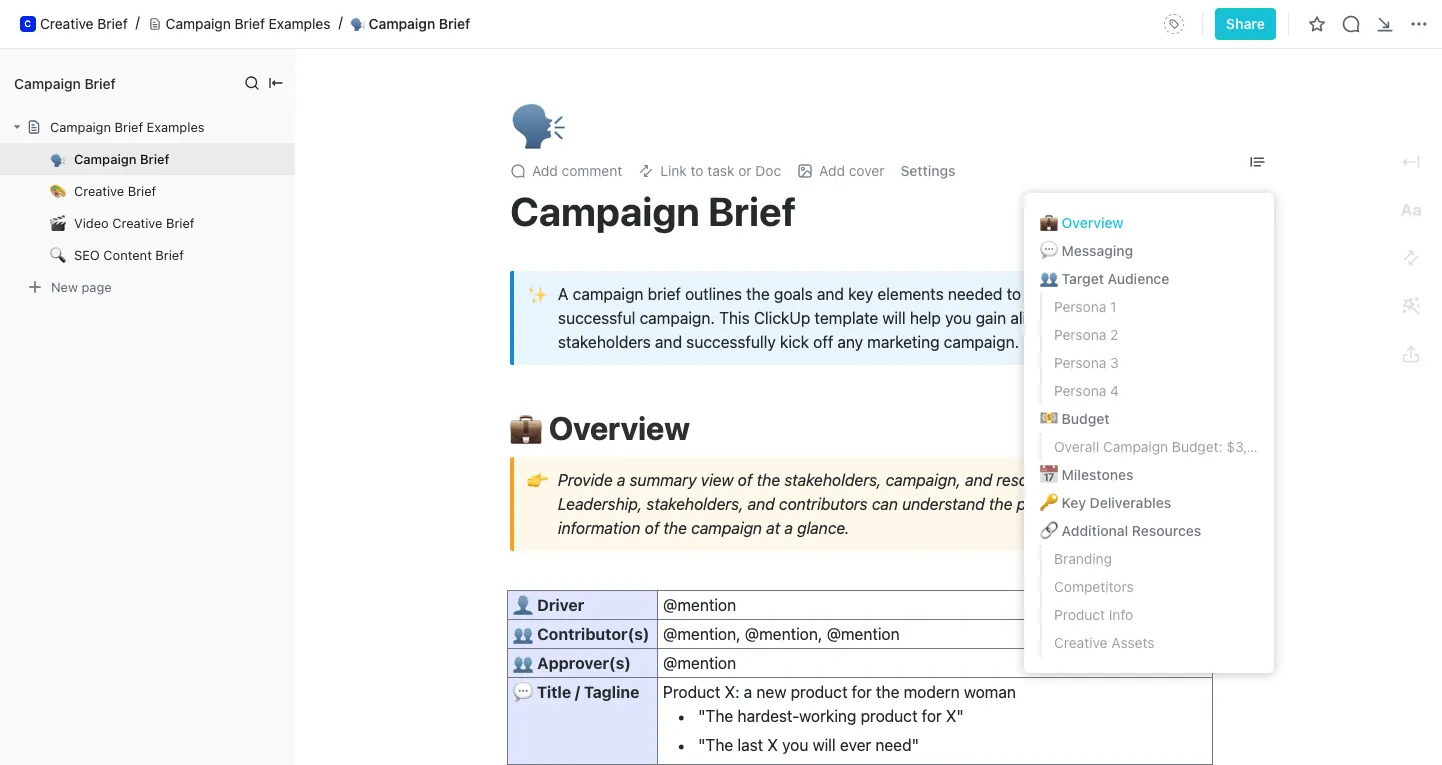Open the three-dots more options menu
1442x765 pixels.
1419,24
